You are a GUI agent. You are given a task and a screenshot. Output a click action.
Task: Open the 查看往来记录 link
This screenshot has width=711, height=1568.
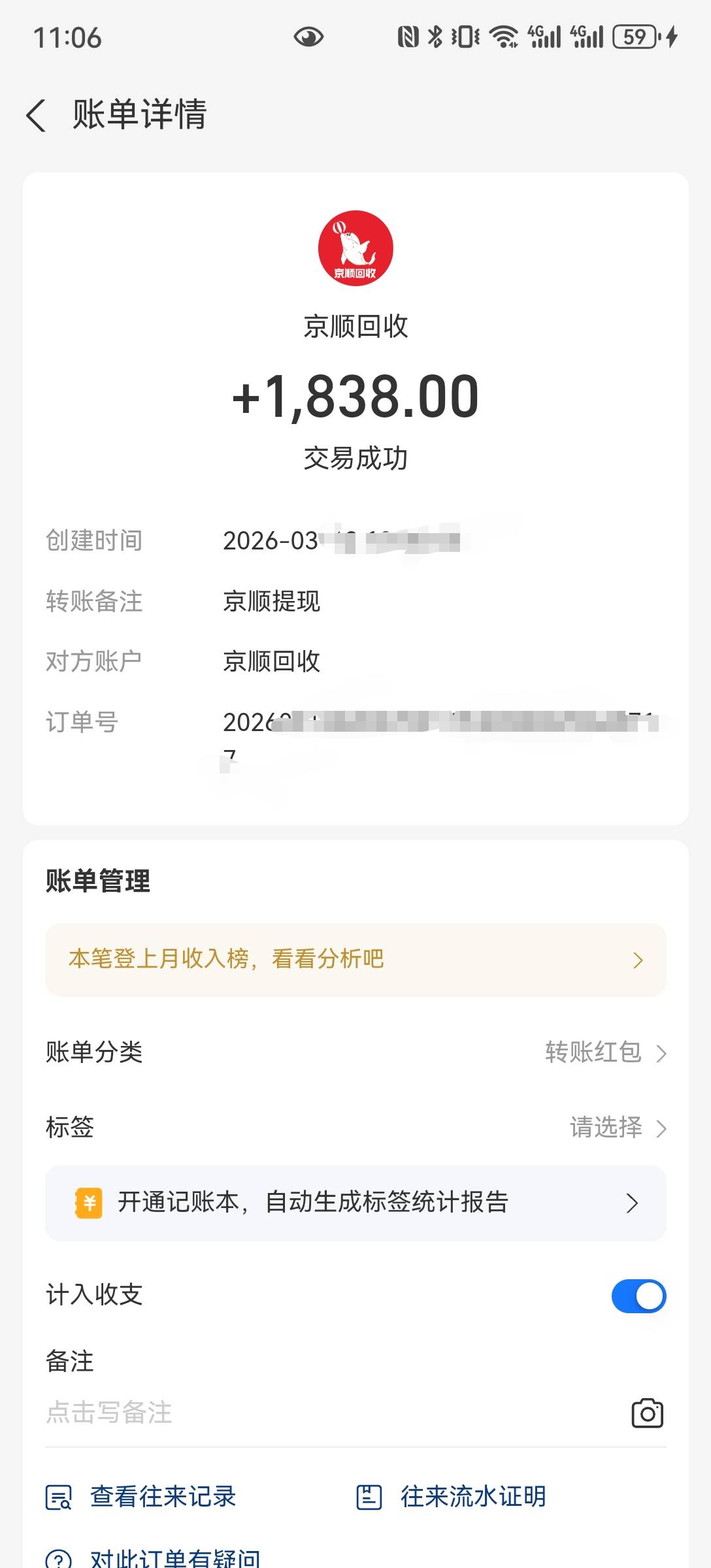coord(163,1497)
